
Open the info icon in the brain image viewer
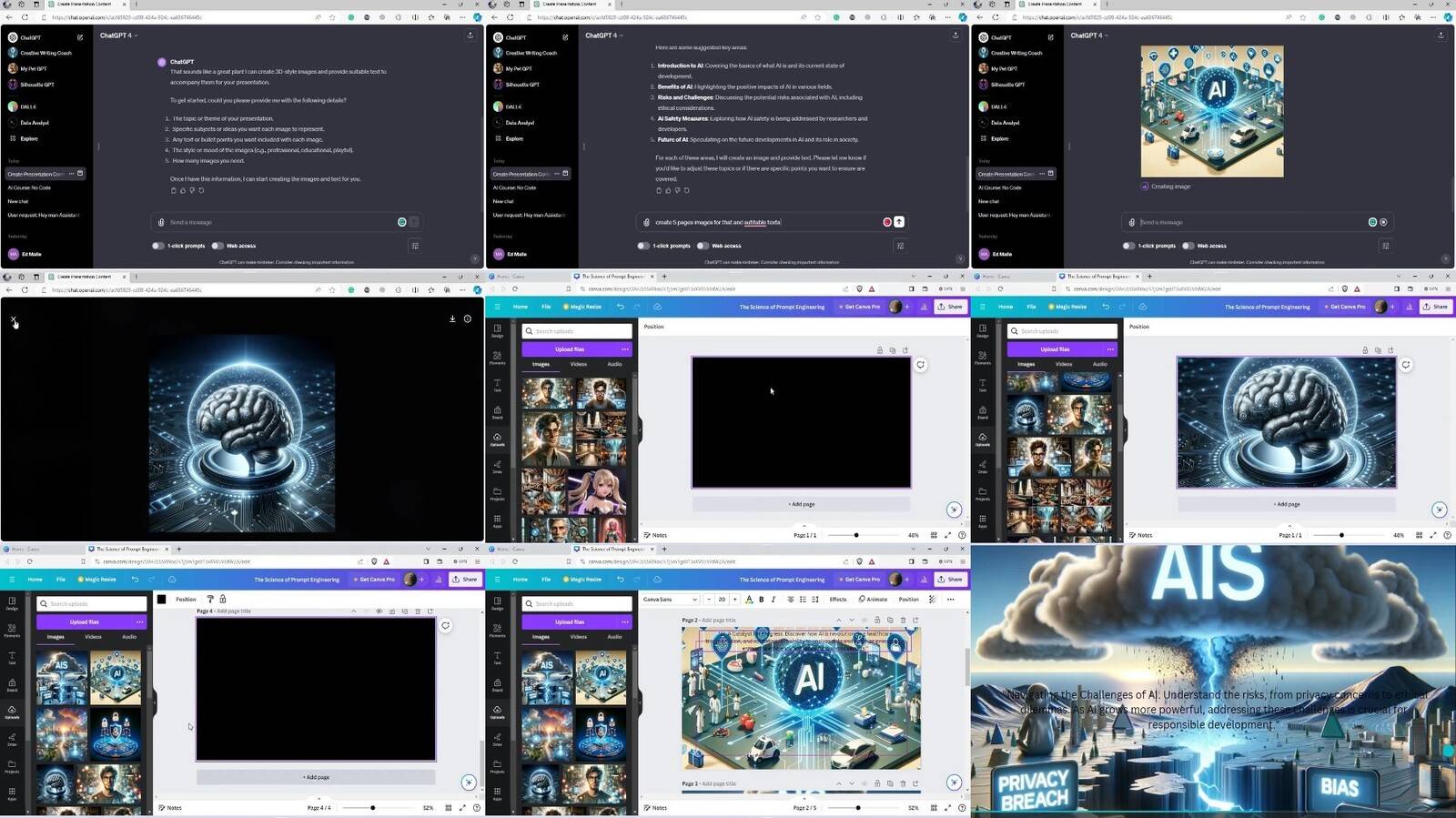pos(468,318)
